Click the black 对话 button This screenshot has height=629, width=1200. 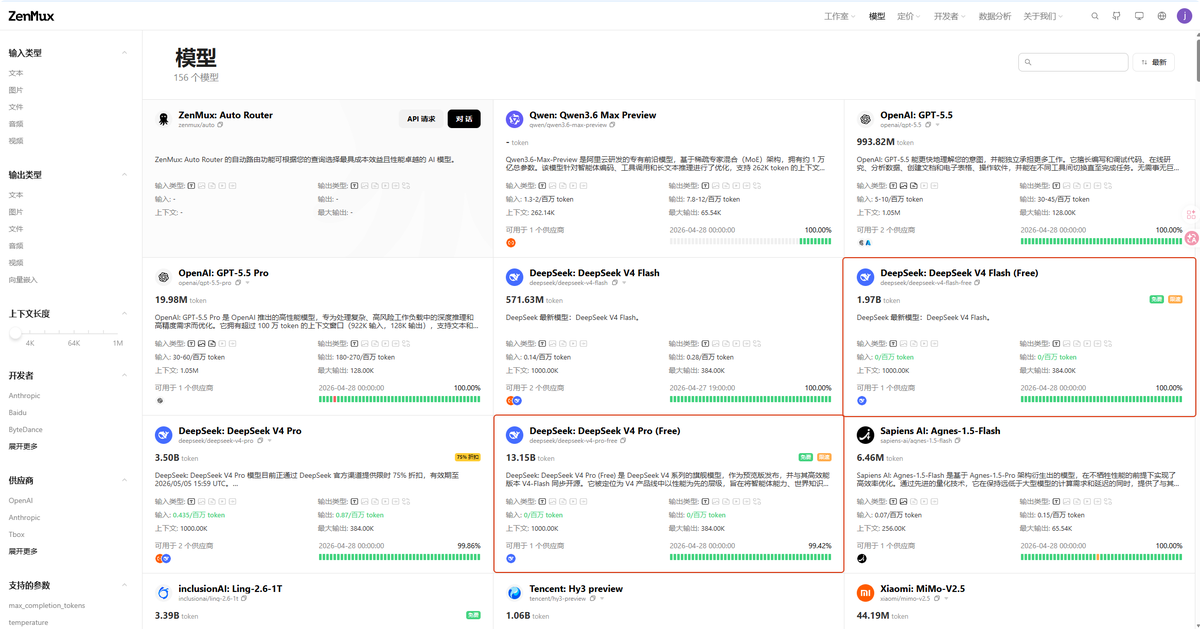coord(464,119)
